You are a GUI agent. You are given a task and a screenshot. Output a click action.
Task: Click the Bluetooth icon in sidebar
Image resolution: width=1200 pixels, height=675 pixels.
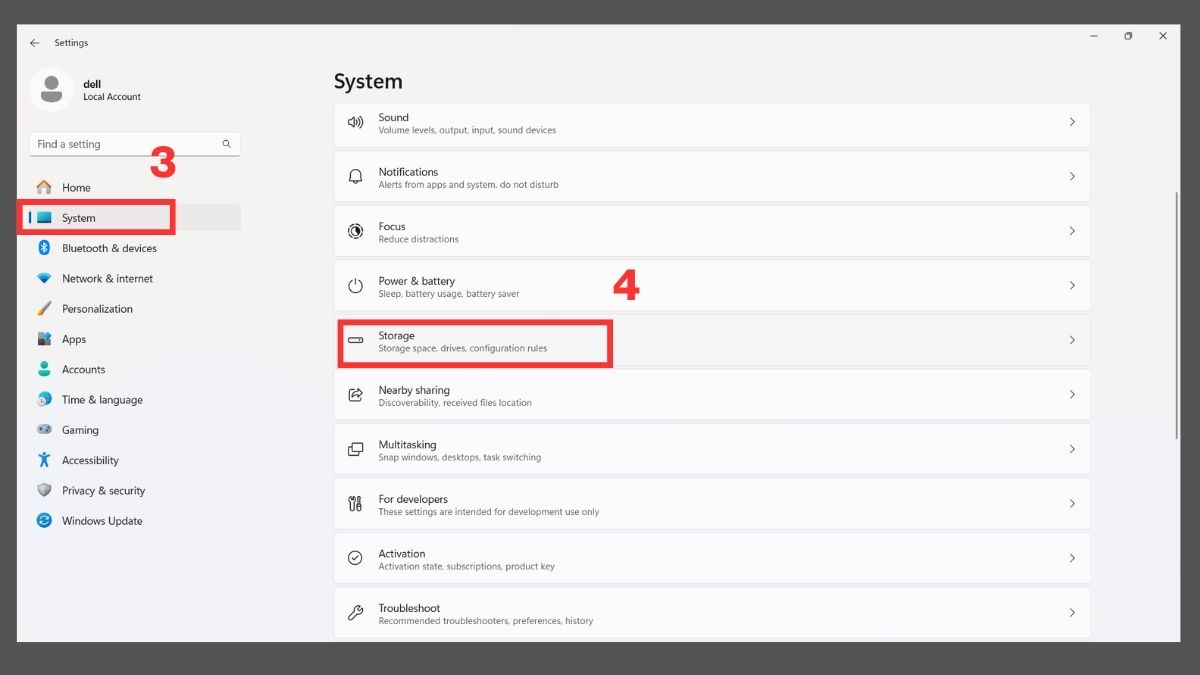coord(44,248)
